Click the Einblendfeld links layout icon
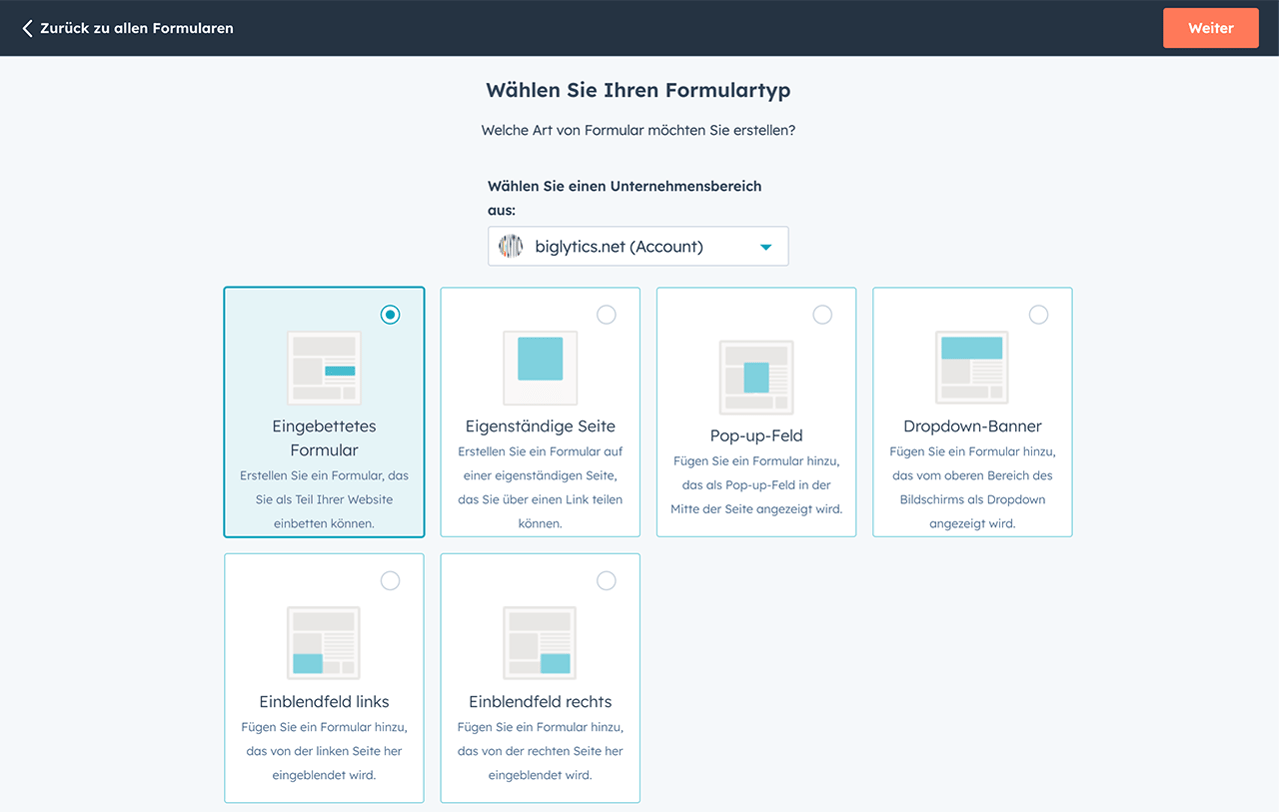 tap(324, 643)
